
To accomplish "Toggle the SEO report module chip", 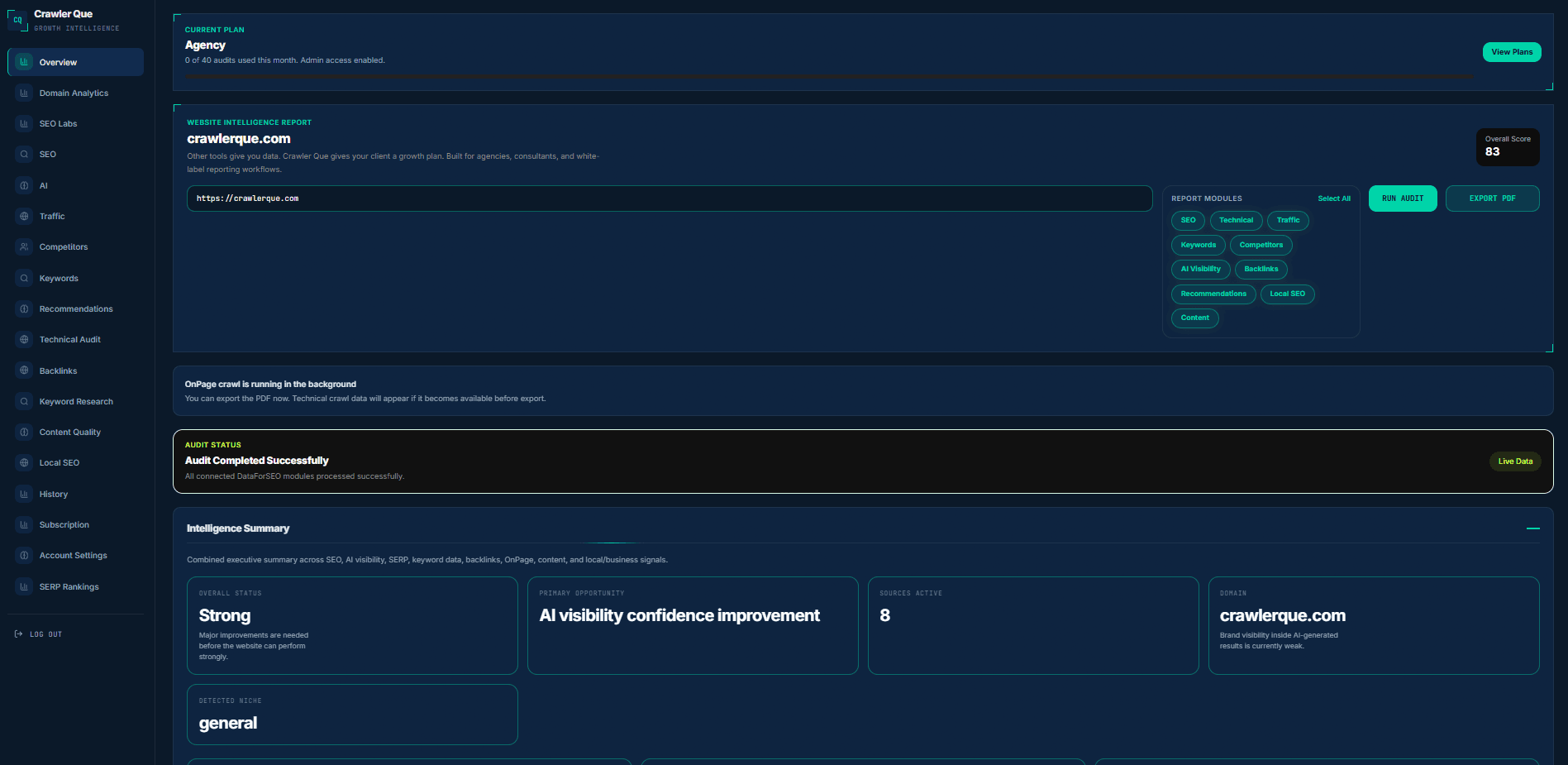I will pyautogui.click(x=1188, y=220).
